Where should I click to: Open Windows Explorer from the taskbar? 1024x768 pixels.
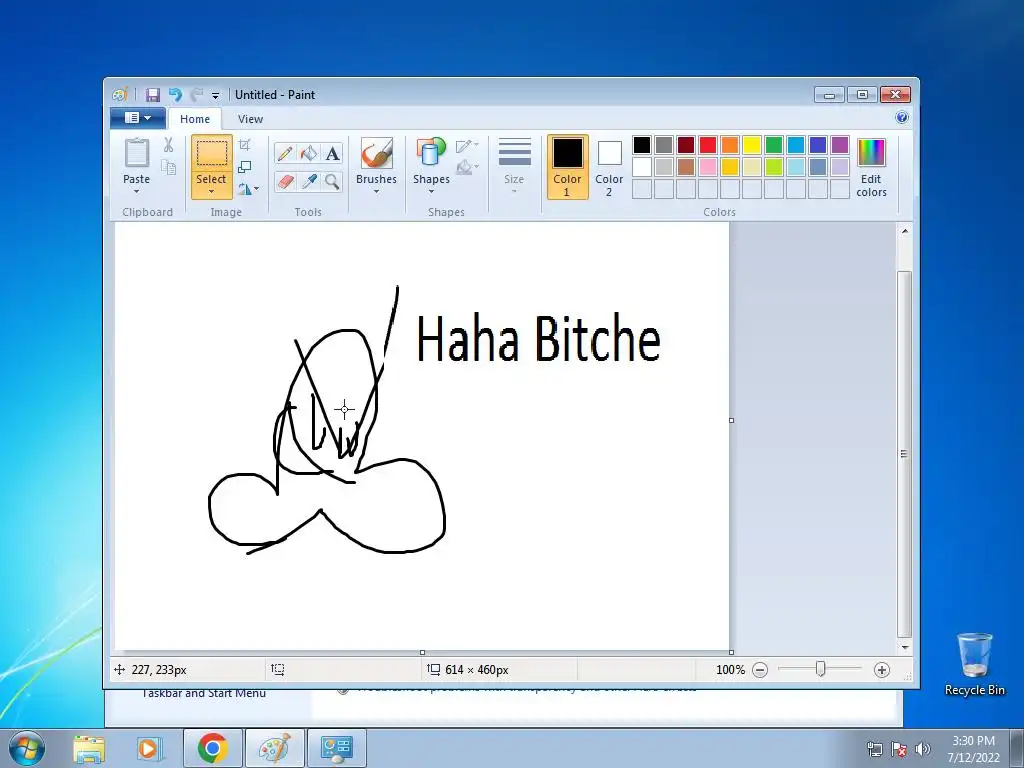click(x=89, y=748)
